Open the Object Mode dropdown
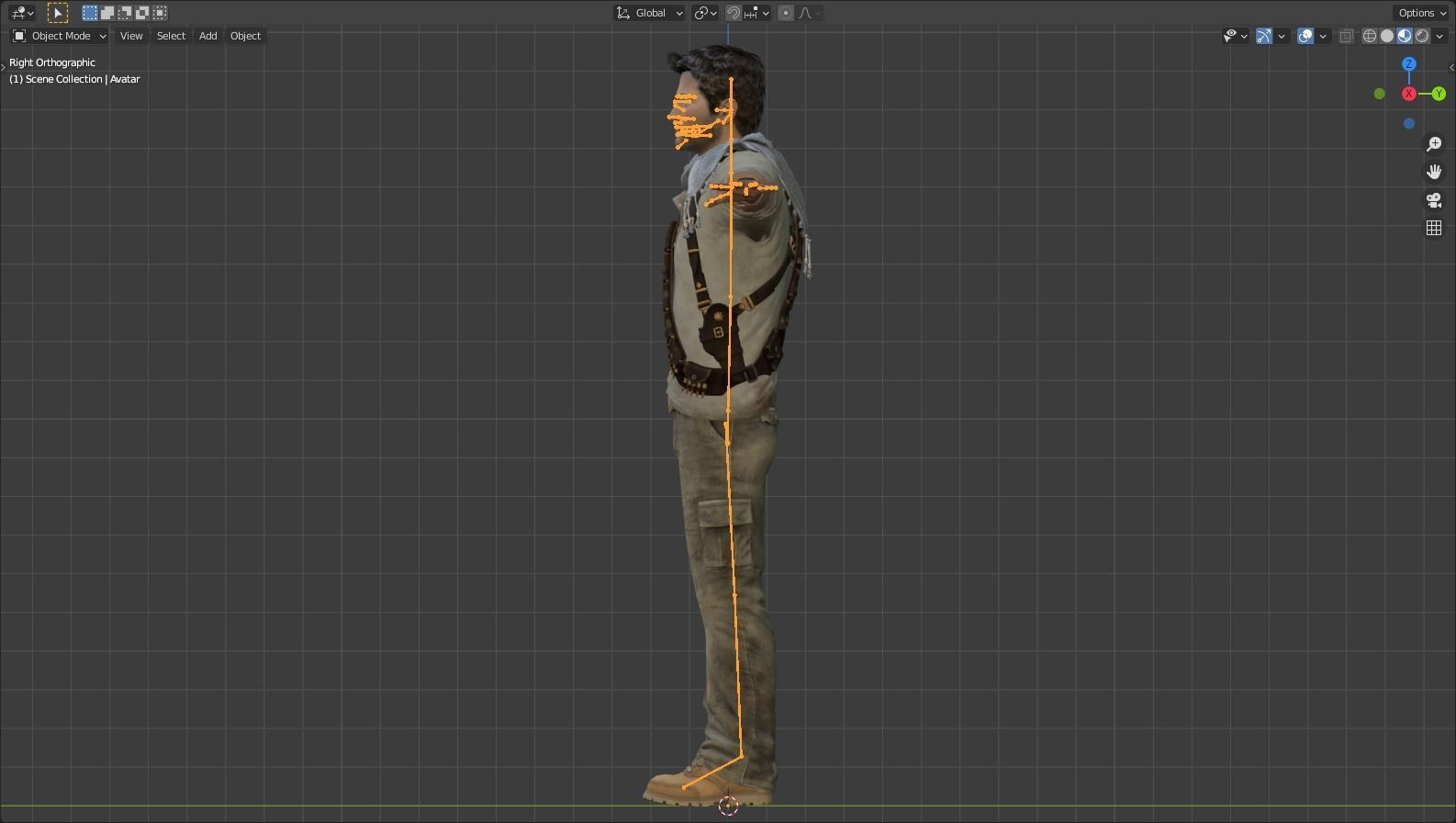Screen dimensions: 1456x823 coord(60,36)
